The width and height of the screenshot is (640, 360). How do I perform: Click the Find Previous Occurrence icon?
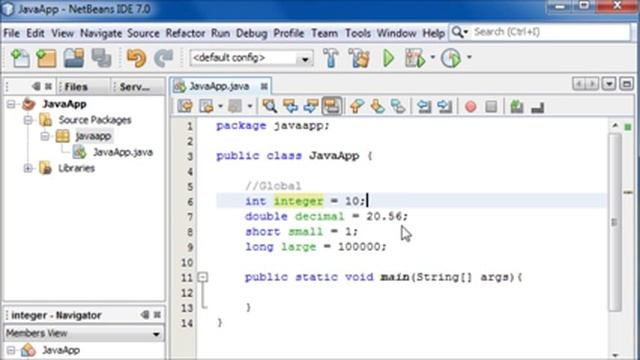point(290,107)
